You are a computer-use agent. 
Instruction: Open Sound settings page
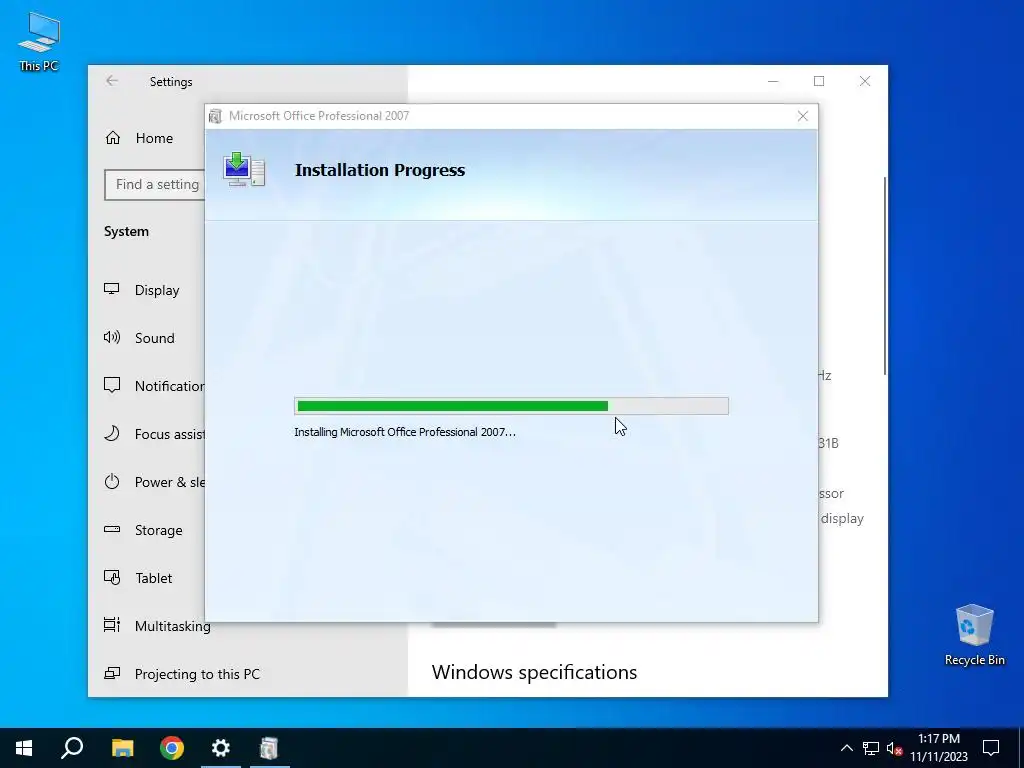coord(155,338)
